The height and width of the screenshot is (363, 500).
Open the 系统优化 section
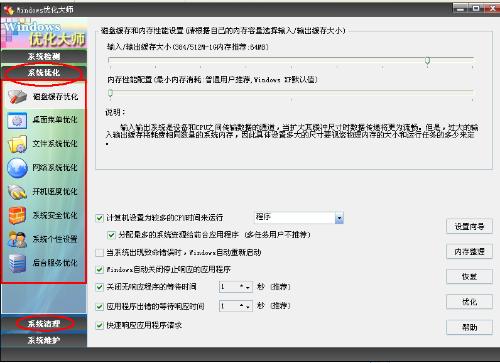[44, 72]
